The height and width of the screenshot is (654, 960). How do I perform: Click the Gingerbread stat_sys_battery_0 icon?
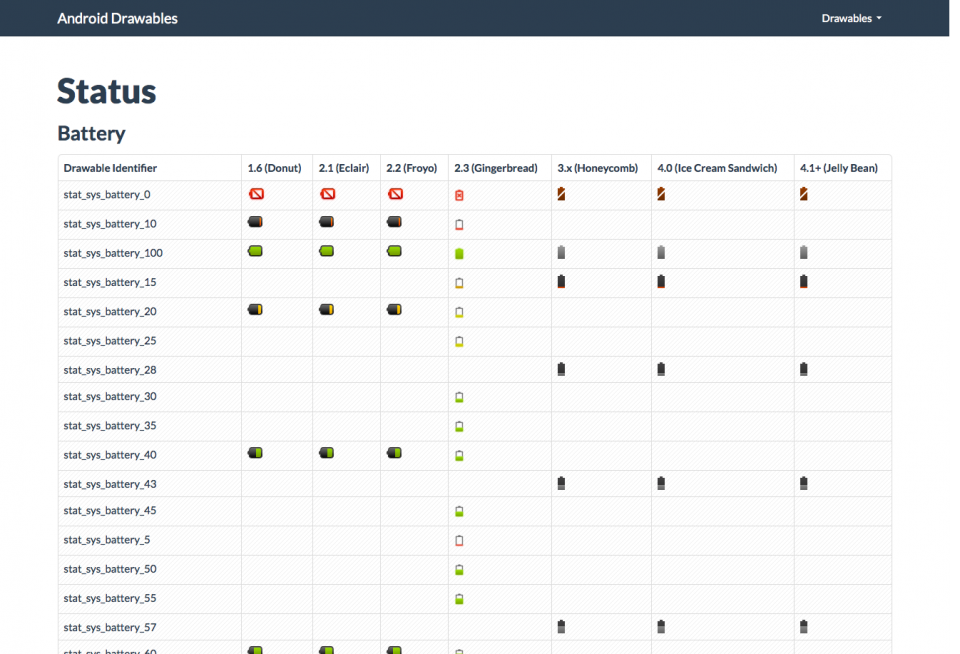tap(459, 195)
